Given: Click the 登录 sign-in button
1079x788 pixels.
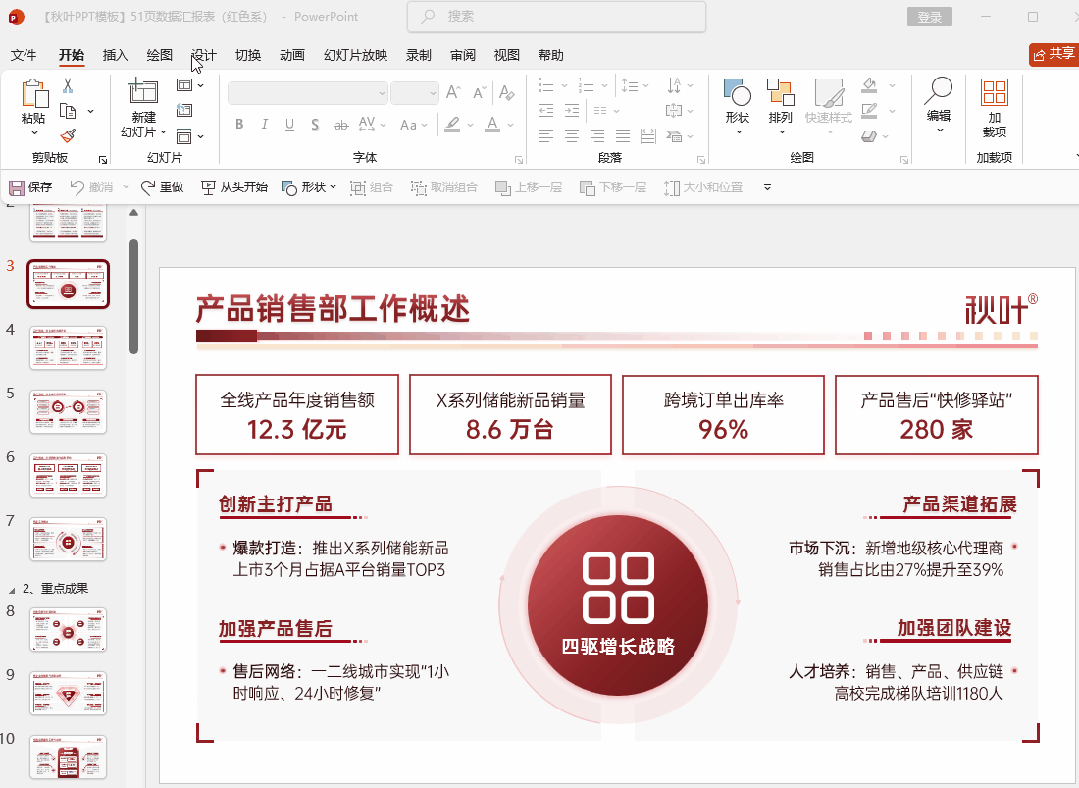Looking at the screenshot, I should (x=929, y=17).
